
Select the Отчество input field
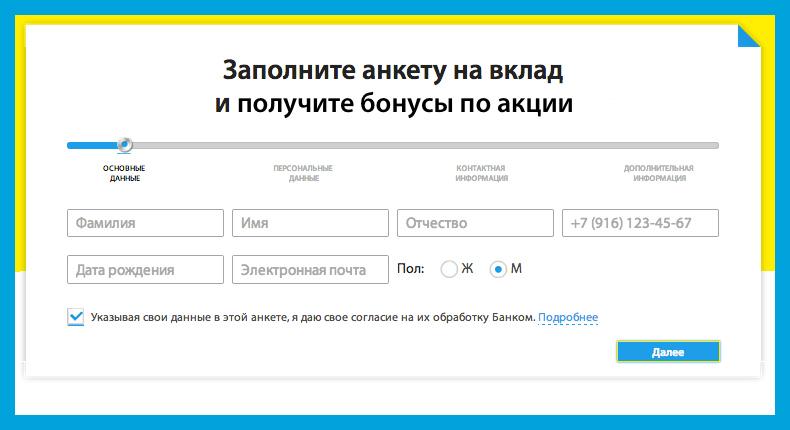coord(475,223)
